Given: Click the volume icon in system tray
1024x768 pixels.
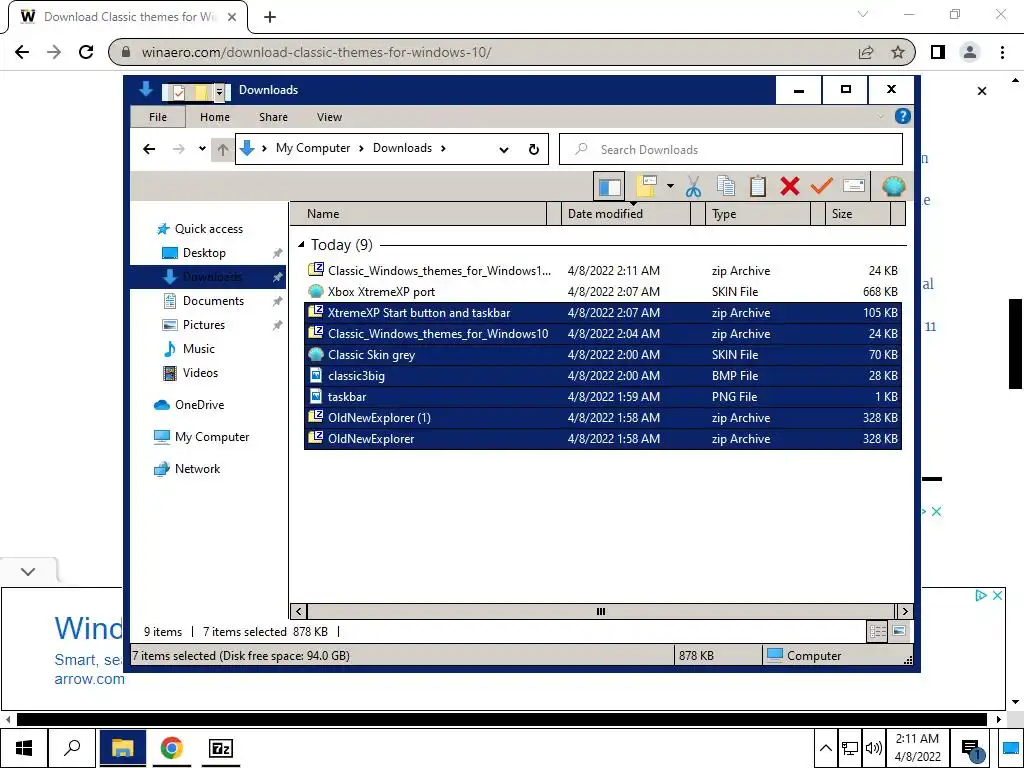Looking at the screenshot, I should (x=872, y=748).
